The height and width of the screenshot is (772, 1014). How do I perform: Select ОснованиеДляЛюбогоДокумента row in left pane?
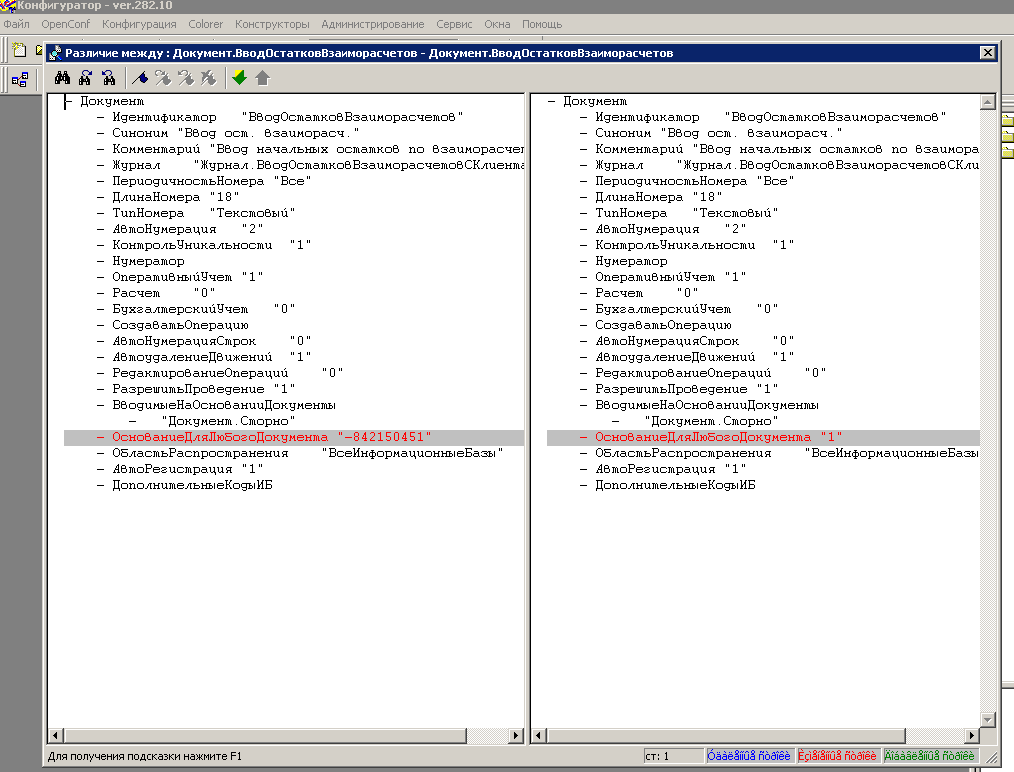point(220,437)
